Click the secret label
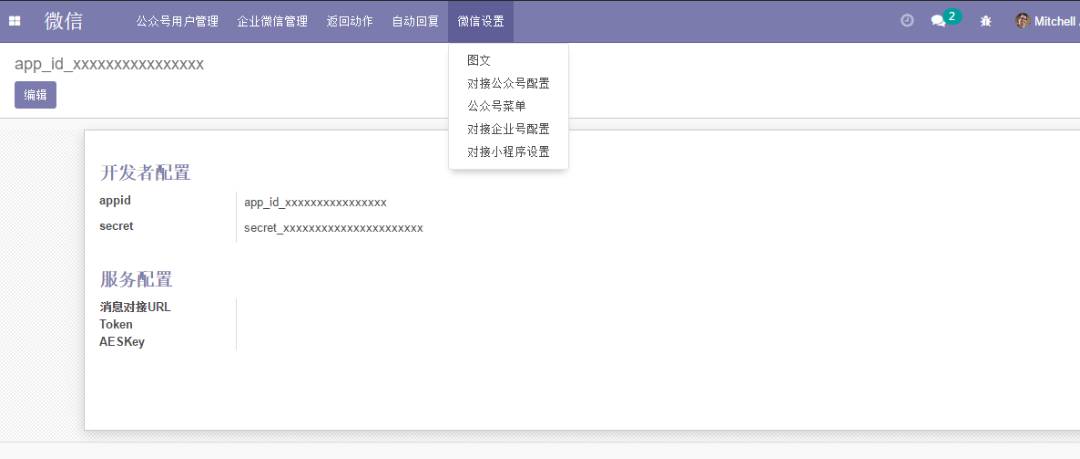 [x=116, y=226]
